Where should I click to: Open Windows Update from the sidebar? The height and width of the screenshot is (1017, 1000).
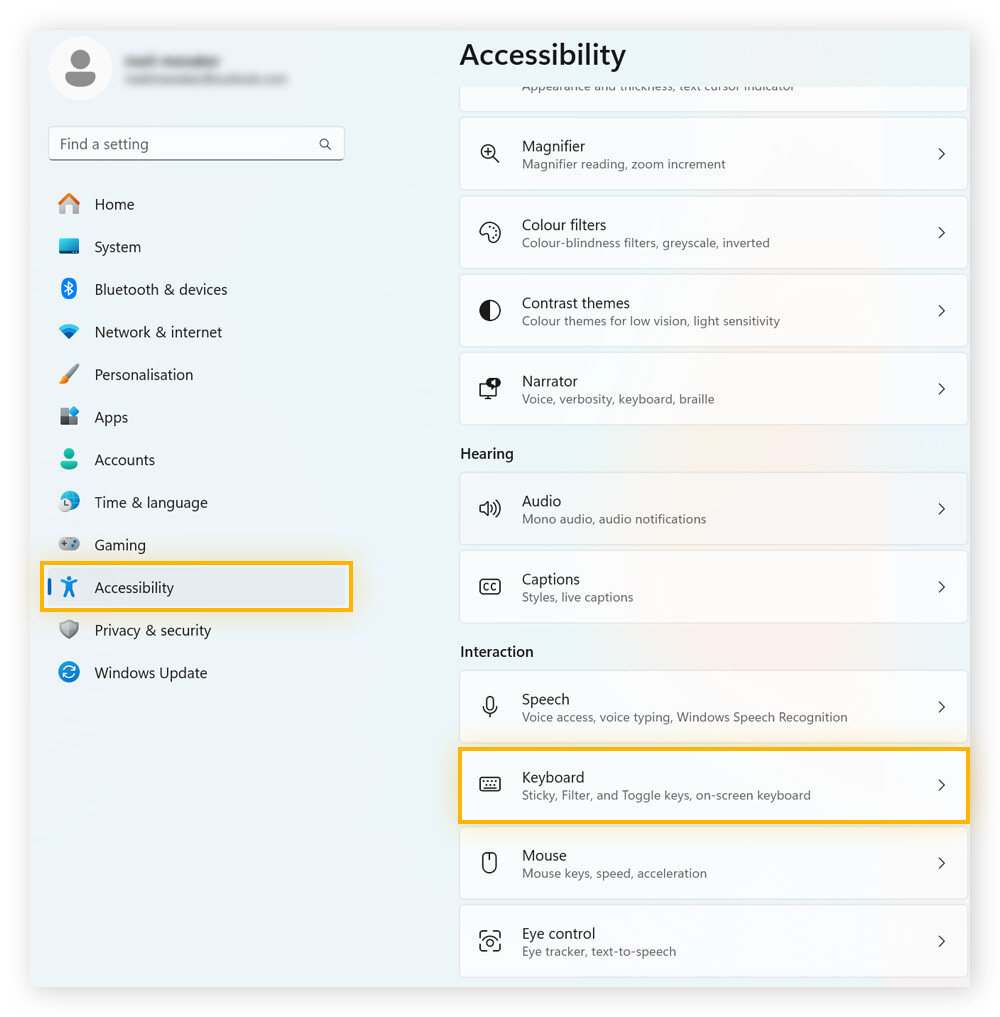pyautogui.click(x=150, y=672)
